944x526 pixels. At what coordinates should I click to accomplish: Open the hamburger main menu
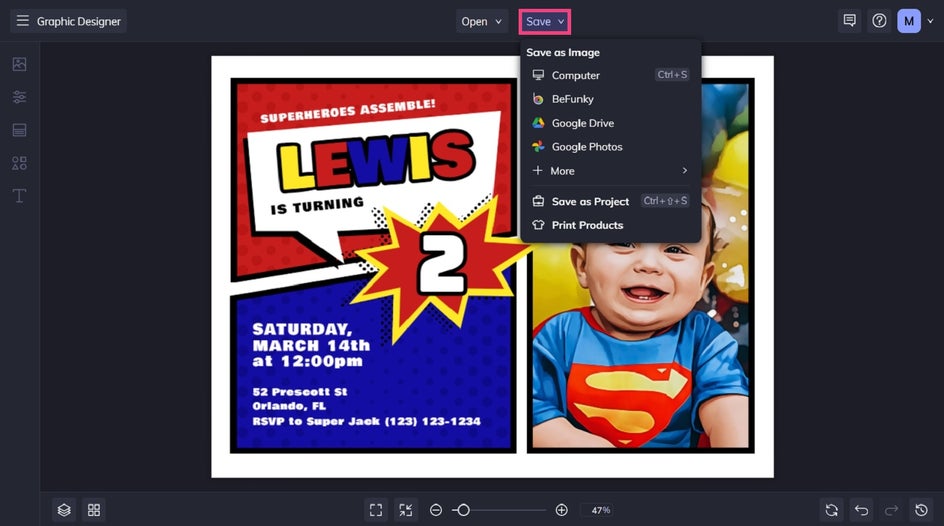[22, 21]
